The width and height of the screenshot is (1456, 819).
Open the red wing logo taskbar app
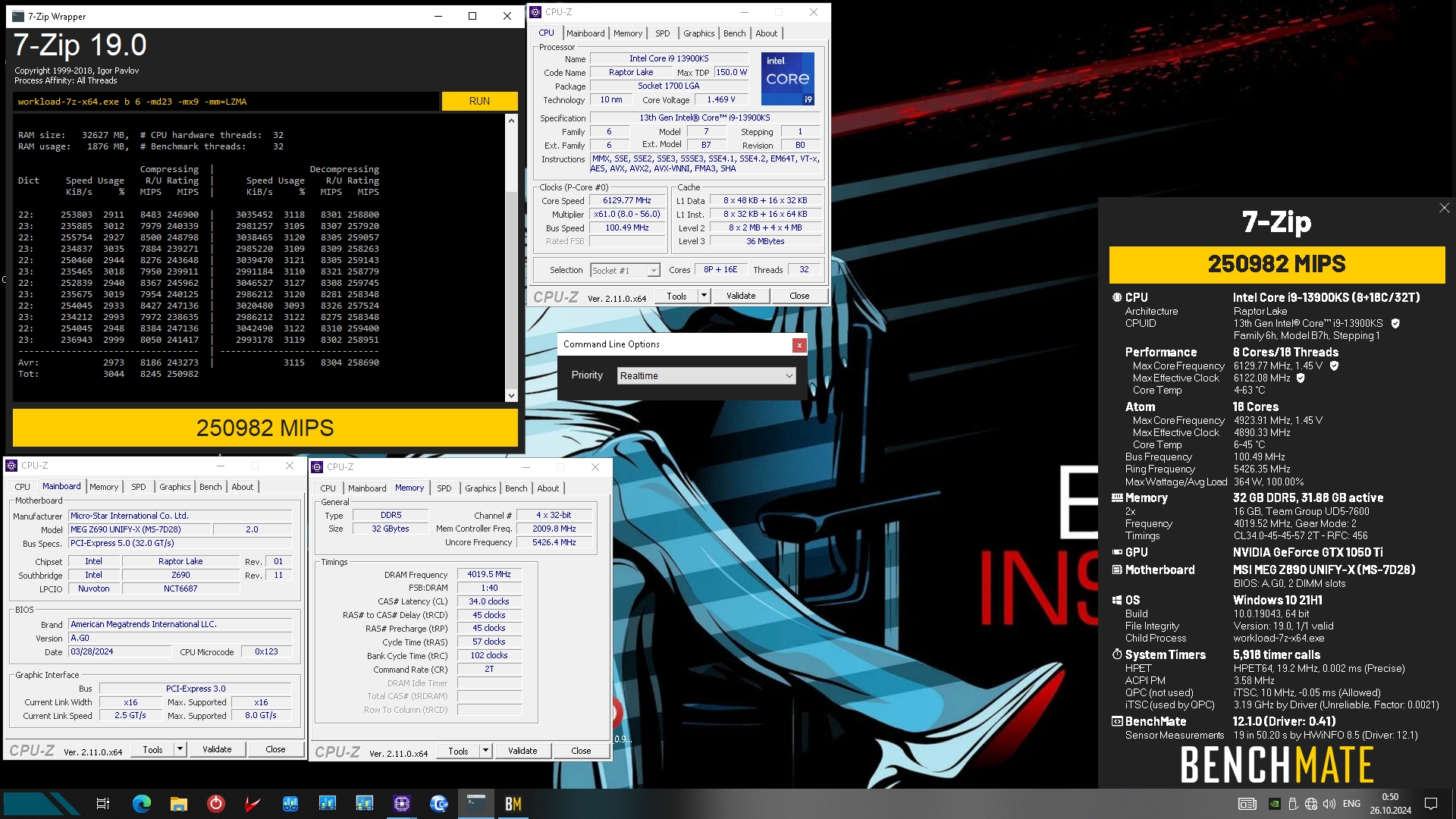pyautogui.click(x=253, y=804)
